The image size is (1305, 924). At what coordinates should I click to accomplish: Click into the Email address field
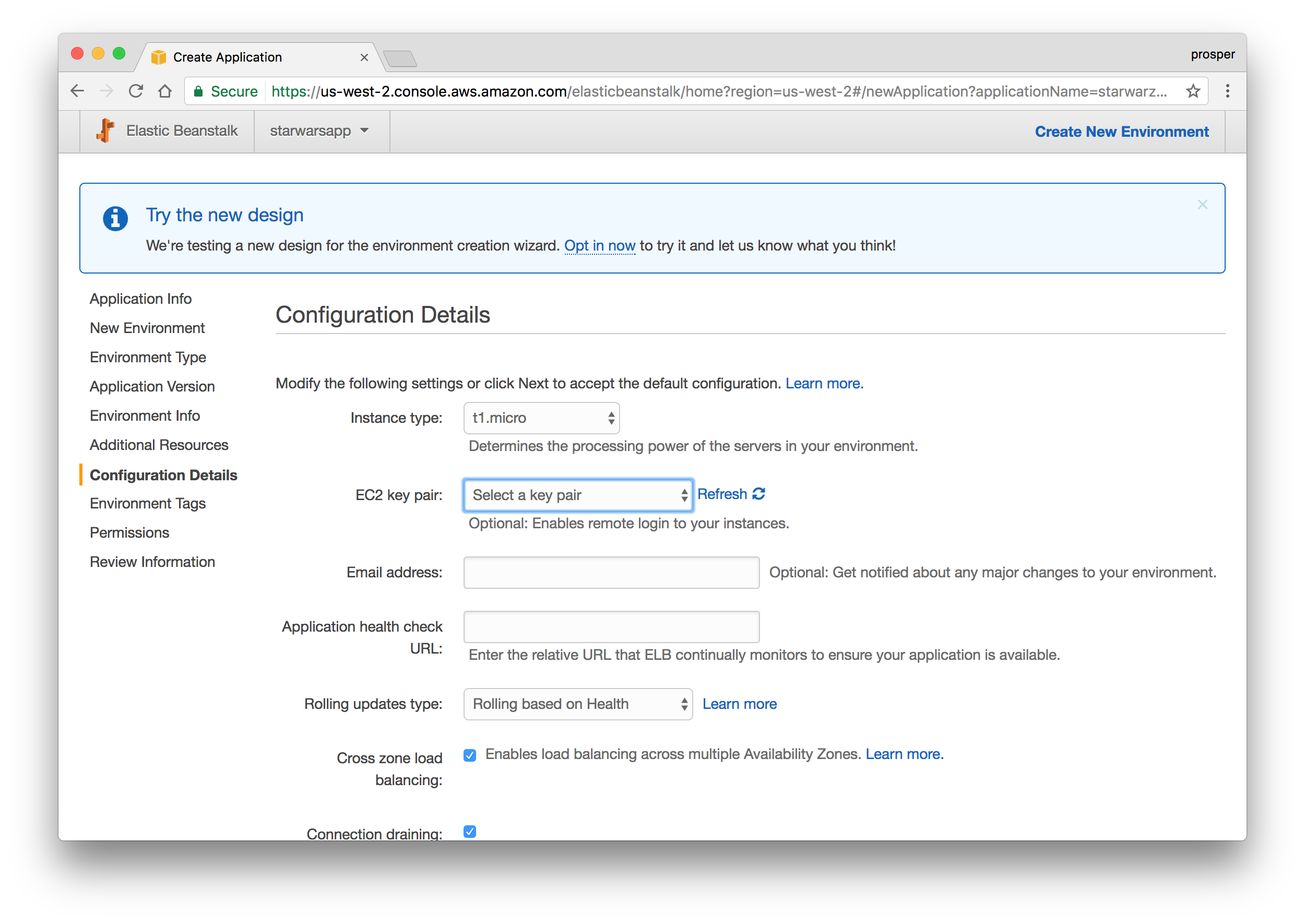[612, 572]
